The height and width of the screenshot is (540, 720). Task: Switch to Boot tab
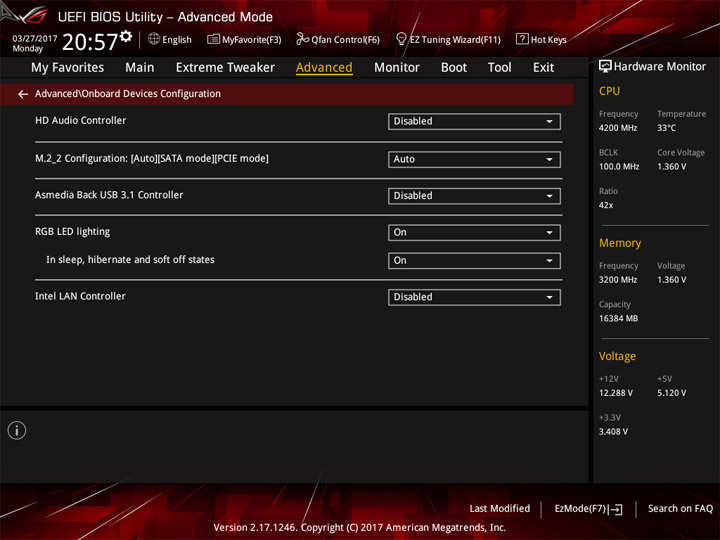point(454,68)
